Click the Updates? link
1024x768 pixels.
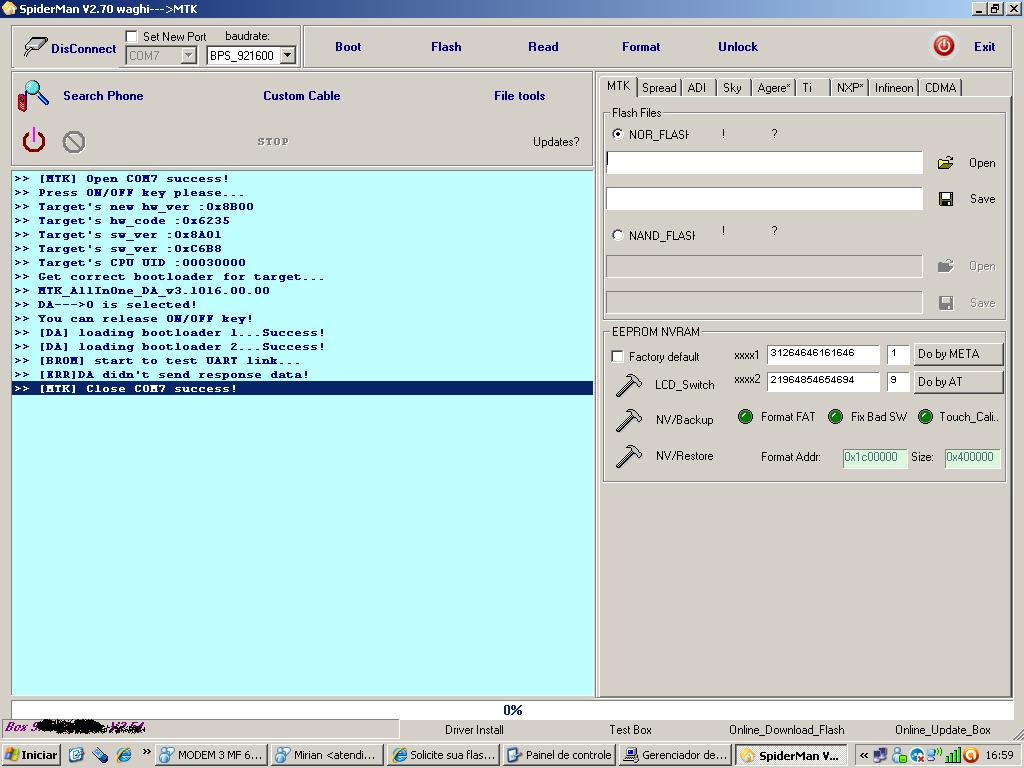[x=556, y=142]
